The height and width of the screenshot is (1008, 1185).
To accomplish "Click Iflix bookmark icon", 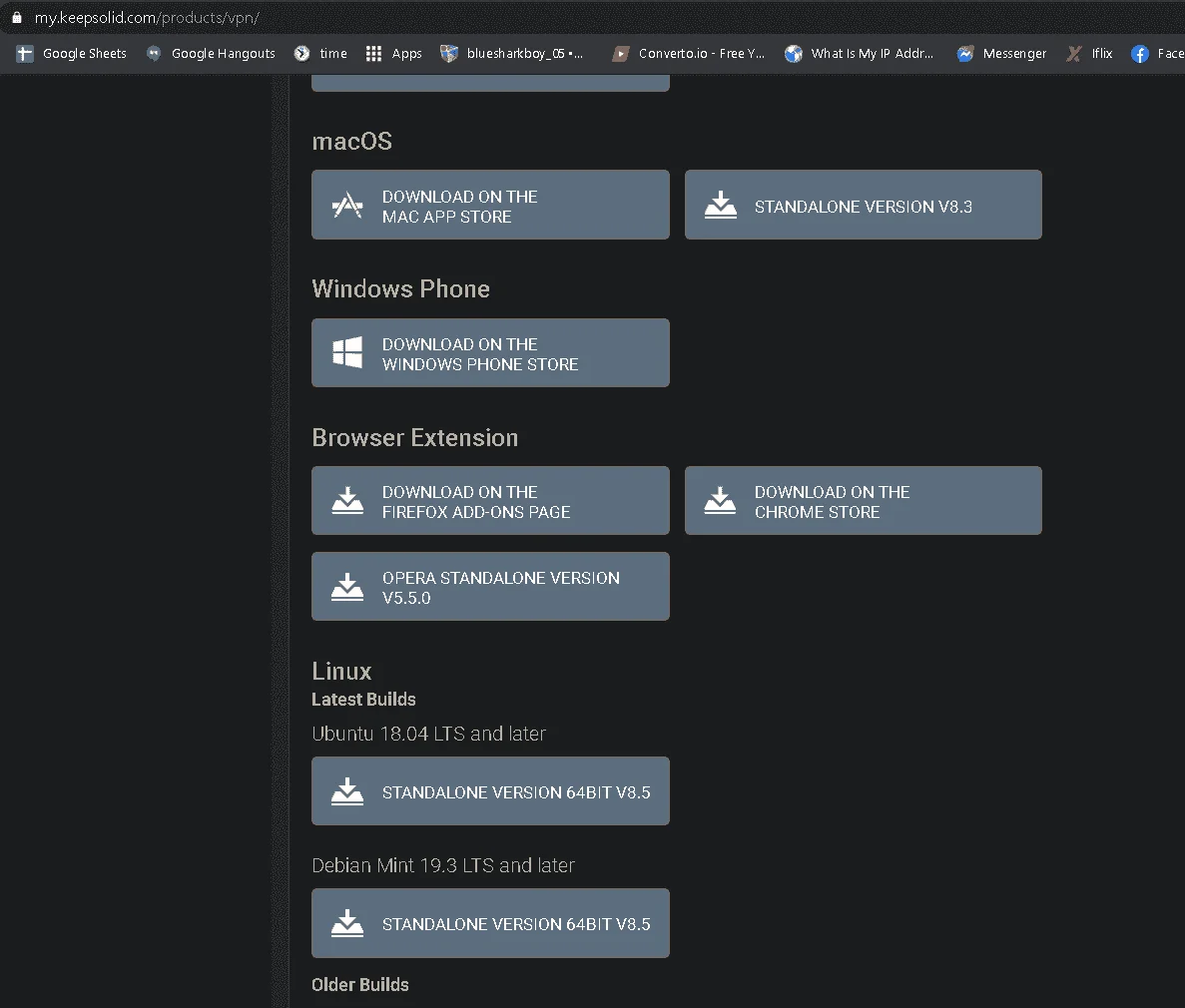I will pyautogui.click(x=1073, y=54).
